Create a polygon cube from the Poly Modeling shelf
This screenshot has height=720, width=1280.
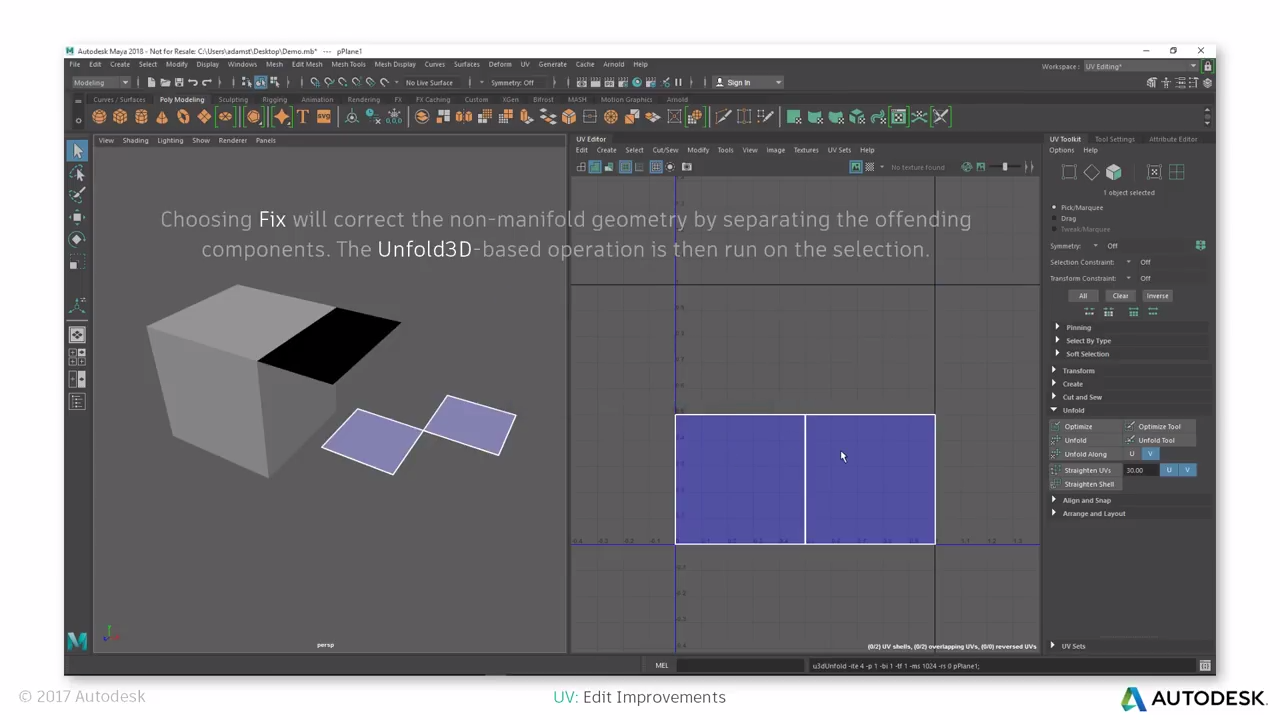click(x=120, y=117)
